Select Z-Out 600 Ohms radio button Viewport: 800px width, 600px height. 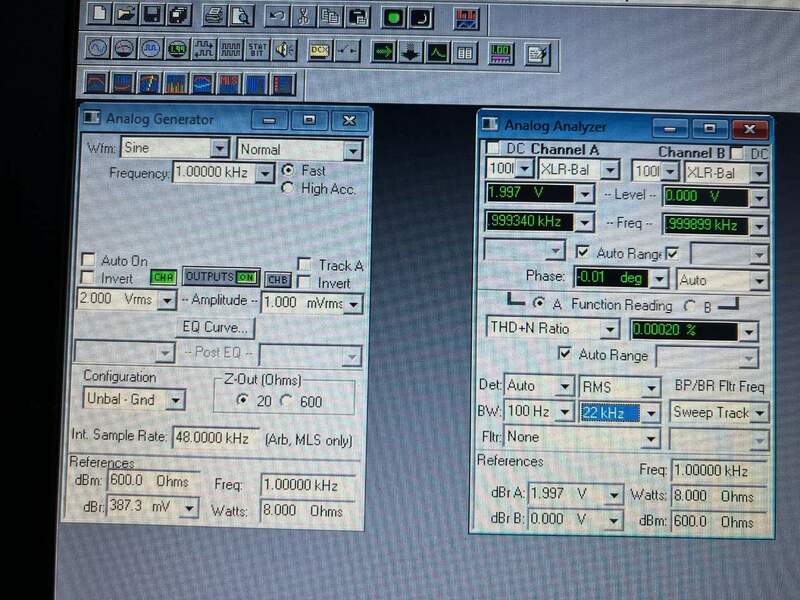tap(285, 402)
